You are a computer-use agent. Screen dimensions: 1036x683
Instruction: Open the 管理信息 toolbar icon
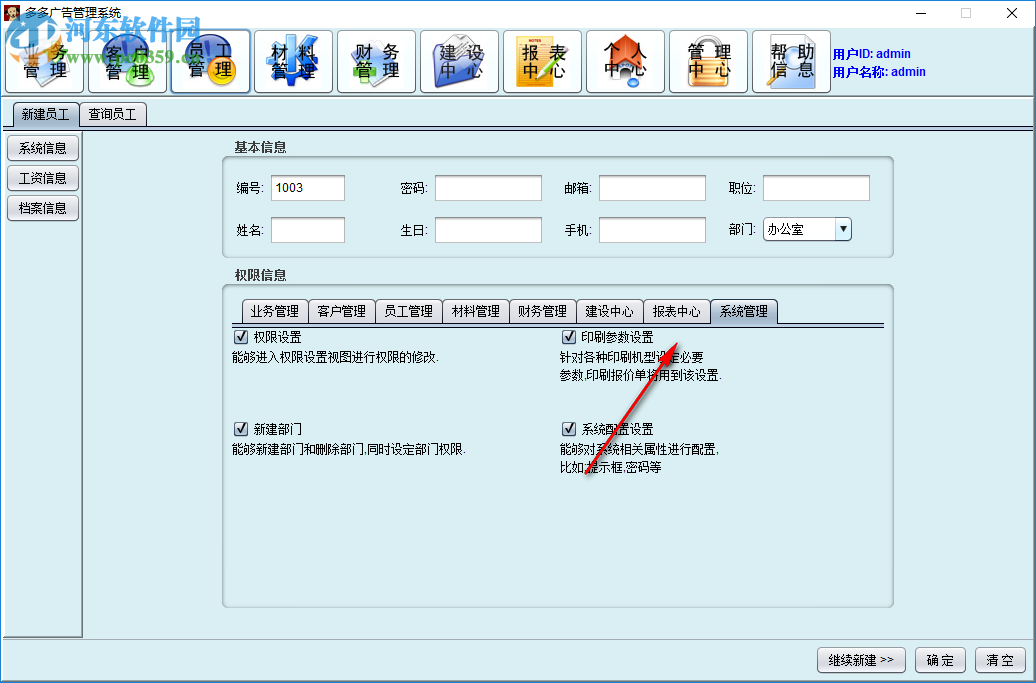[x=708, y=61]
